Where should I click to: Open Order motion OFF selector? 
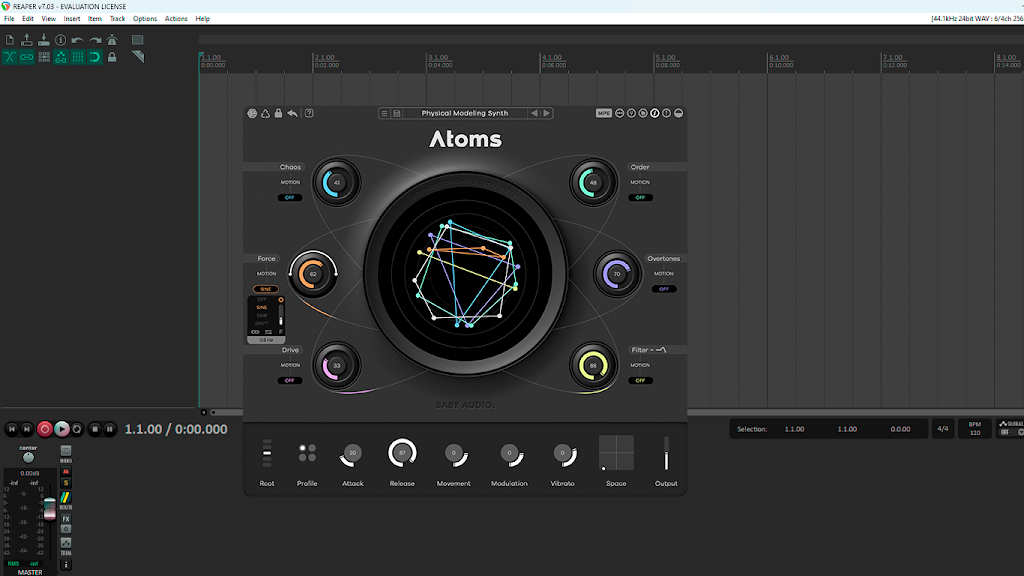tap(640, 197)
